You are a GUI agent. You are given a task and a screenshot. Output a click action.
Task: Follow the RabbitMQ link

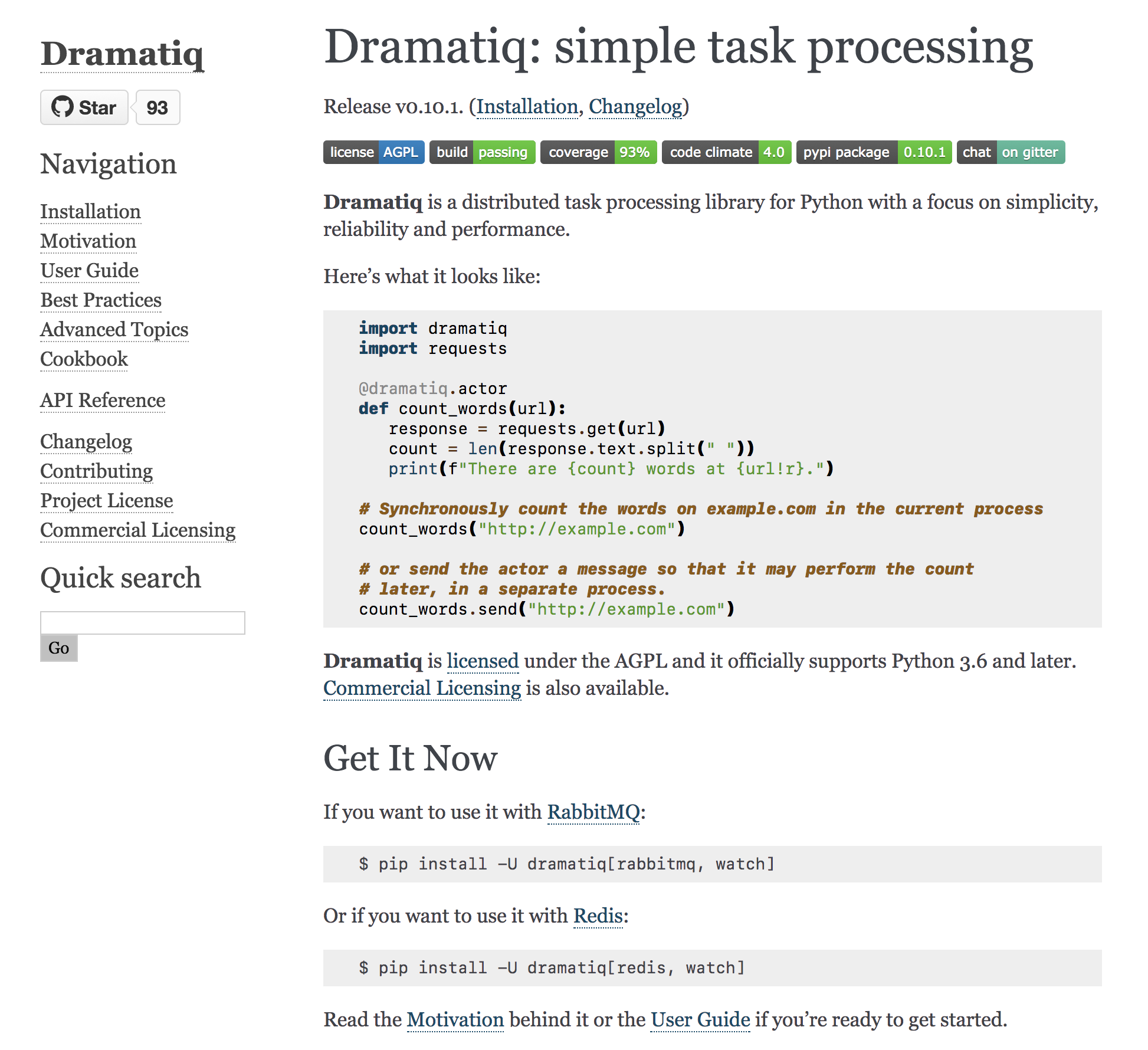(593, 812)
